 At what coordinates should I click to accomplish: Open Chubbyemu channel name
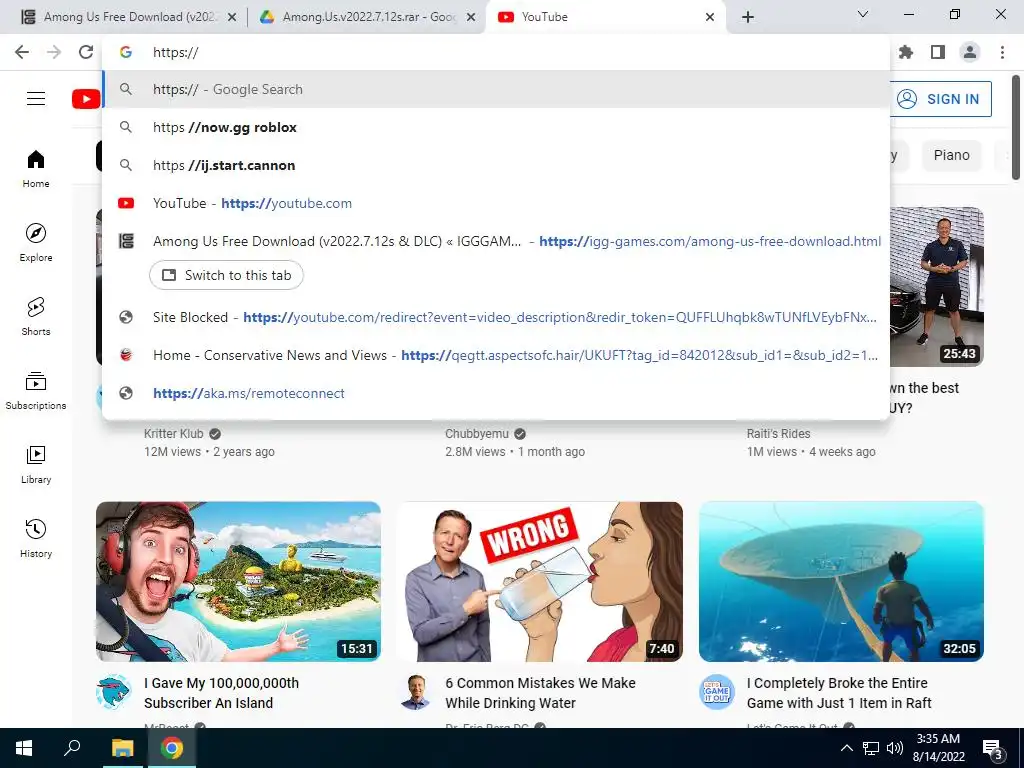coord(477,434)
